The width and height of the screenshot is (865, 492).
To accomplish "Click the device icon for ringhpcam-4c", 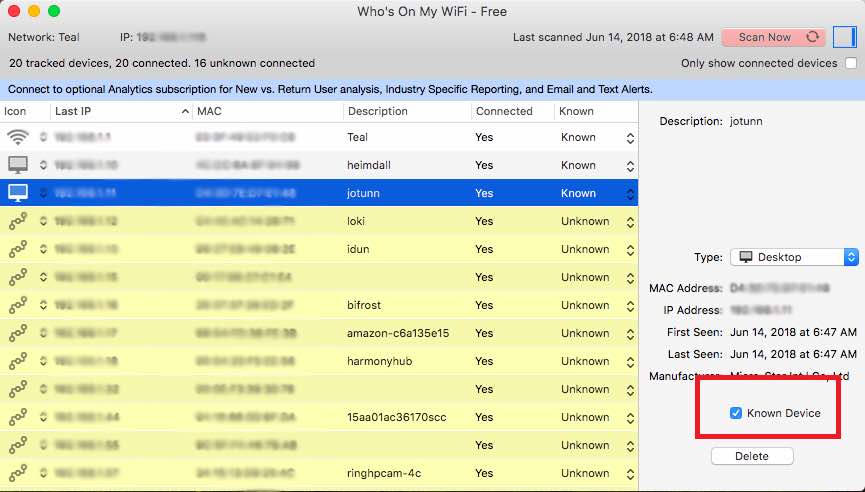I will coord(18,473).
